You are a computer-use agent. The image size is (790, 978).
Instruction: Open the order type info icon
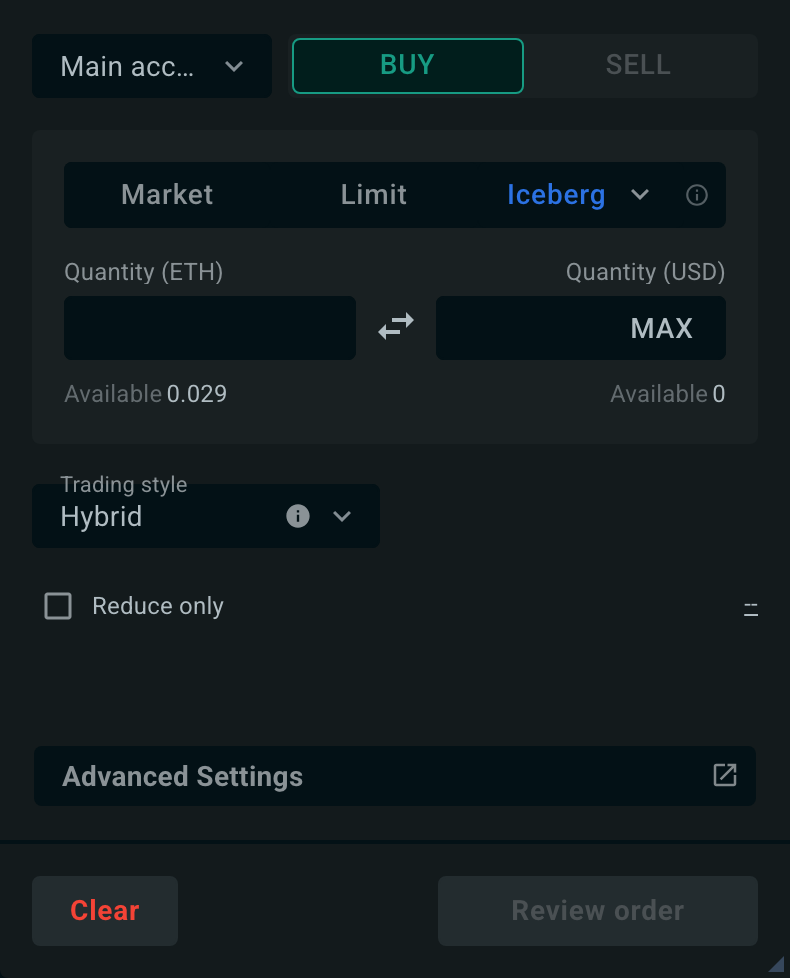[x=696, y=195]
